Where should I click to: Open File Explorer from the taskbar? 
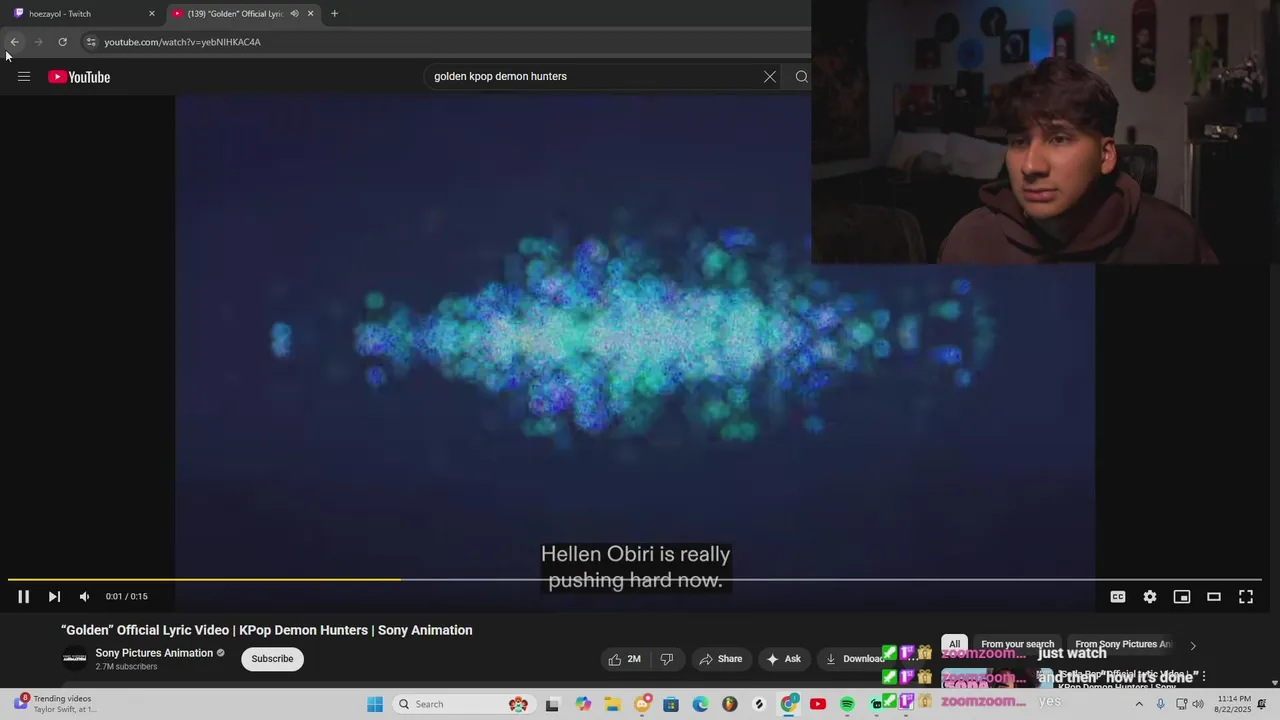click(613, 704)
